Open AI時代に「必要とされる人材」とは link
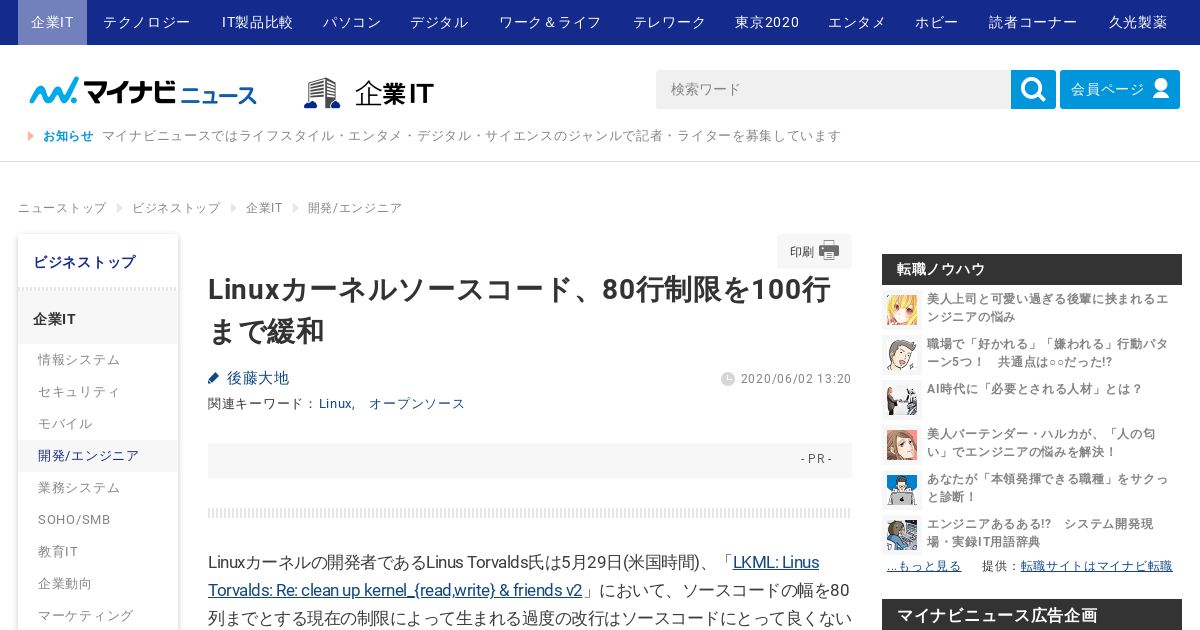This screenshot has width=1200, height=630. (x=1034, y=389)
